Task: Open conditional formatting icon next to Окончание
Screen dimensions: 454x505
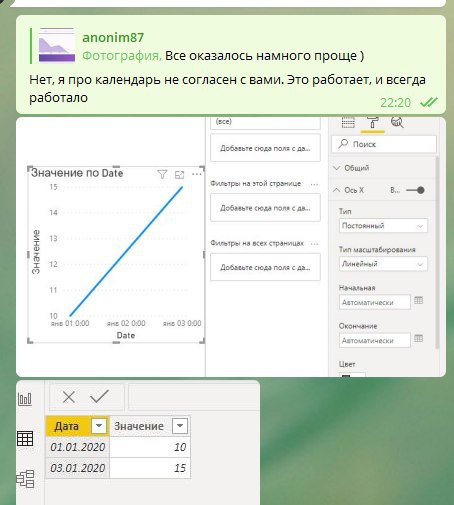Action: tap(419, 338)
